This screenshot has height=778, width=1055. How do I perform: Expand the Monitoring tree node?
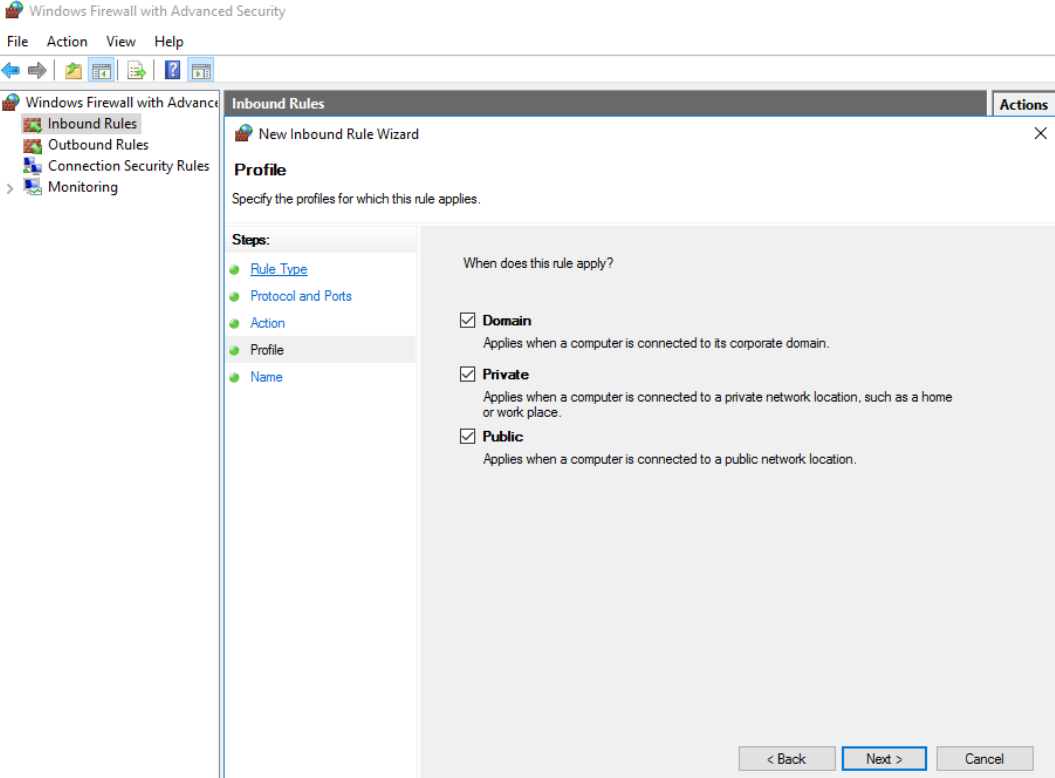point(10,188)
